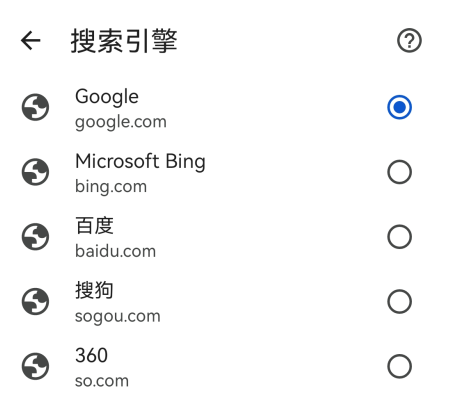Go back using the arrow icon
The height and width of the screenshot is (413, 464).
tap(31, 41)
